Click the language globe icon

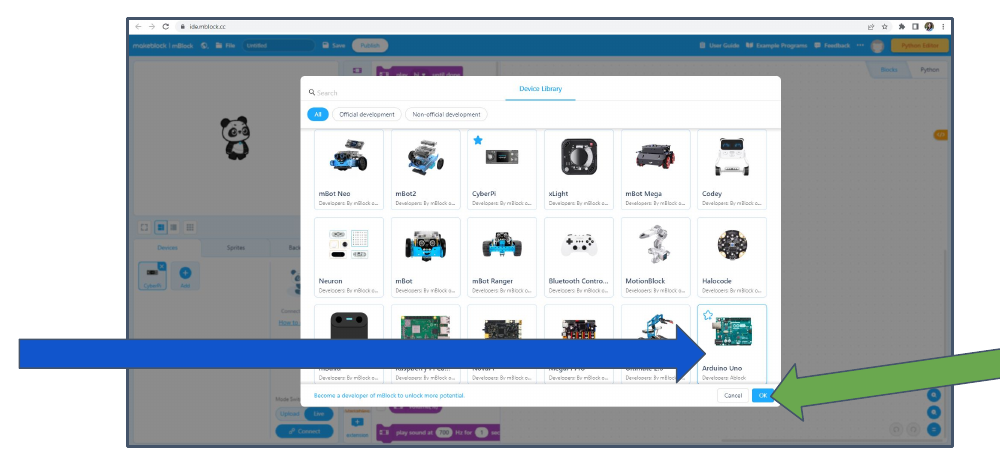(x=205, y=45)
